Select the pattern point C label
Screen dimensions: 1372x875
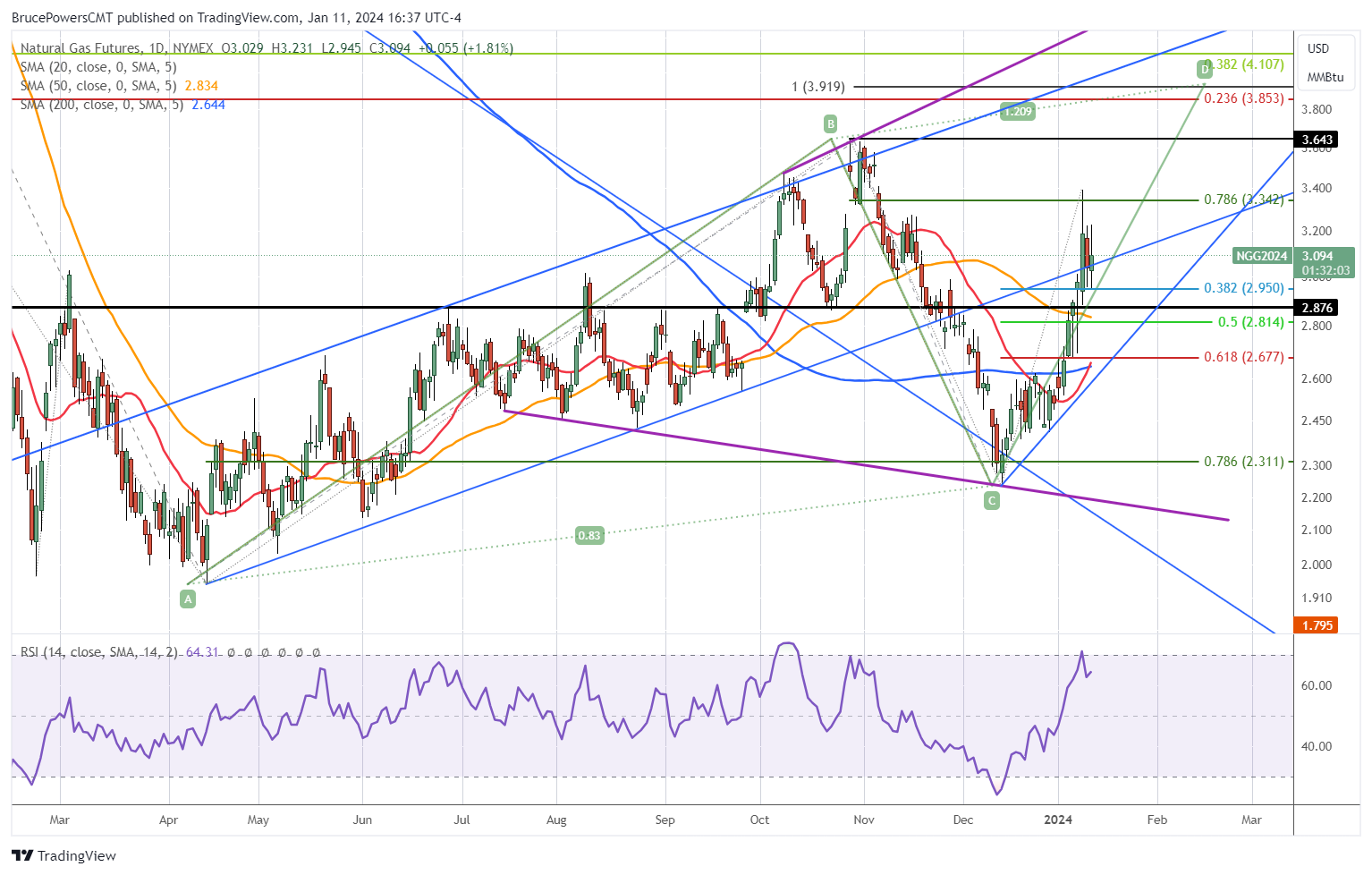click(991, 501)
